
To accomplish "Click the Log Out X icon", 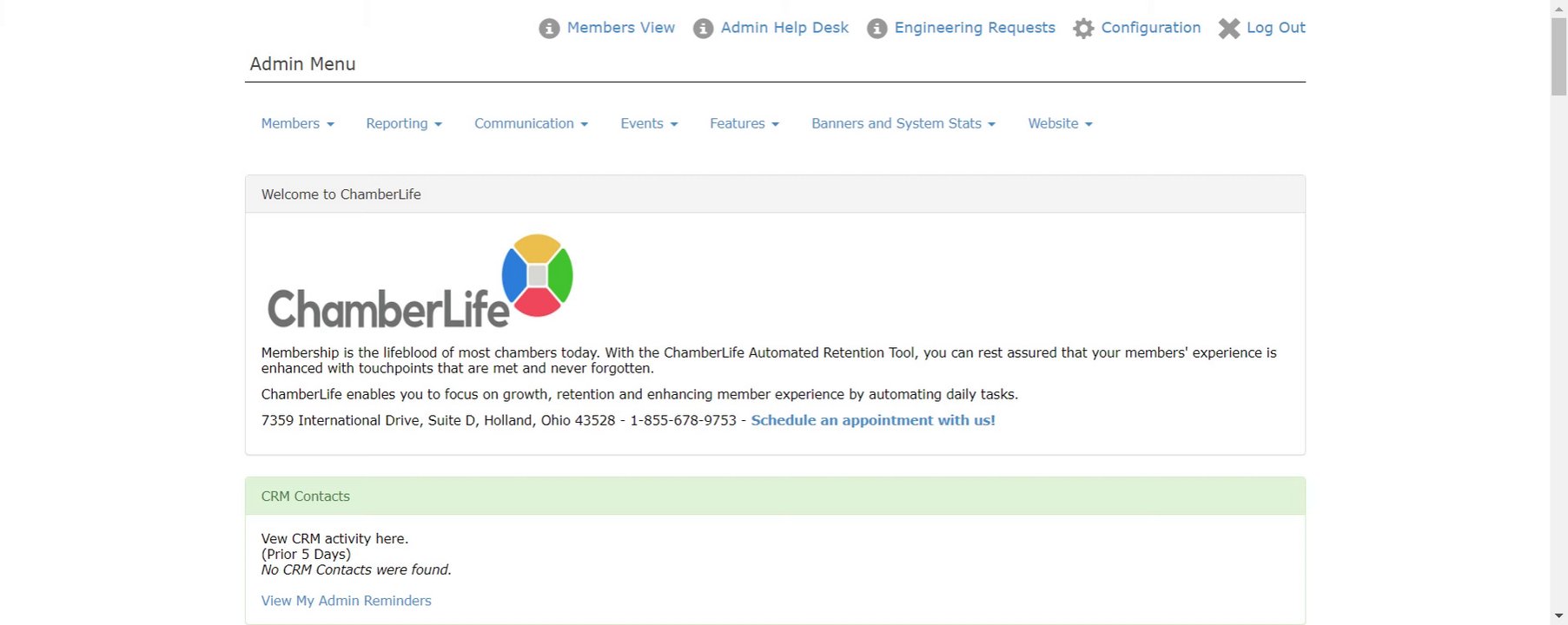I will [x=1228, y=29].
